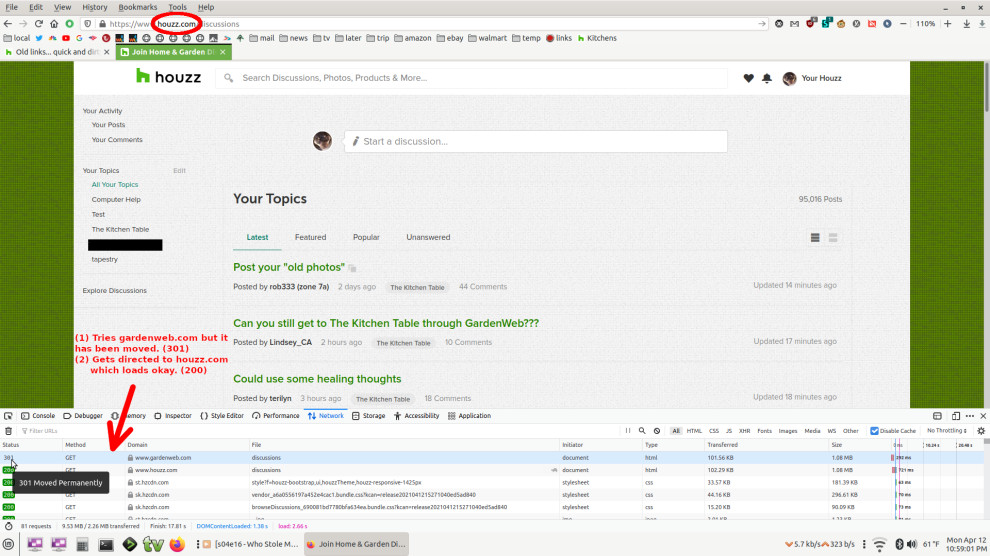The height and width of the screenshot is (556, 990).
Task: Expand the trip bookmarks folder
Action: pos(378,38)
